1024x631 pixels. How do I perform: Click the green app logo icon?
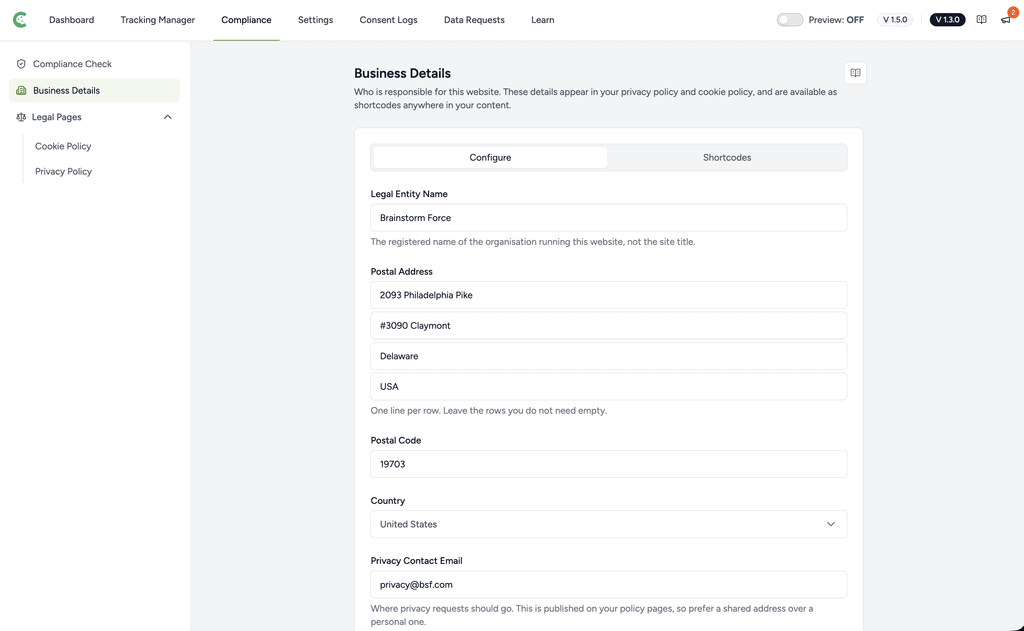20,20
